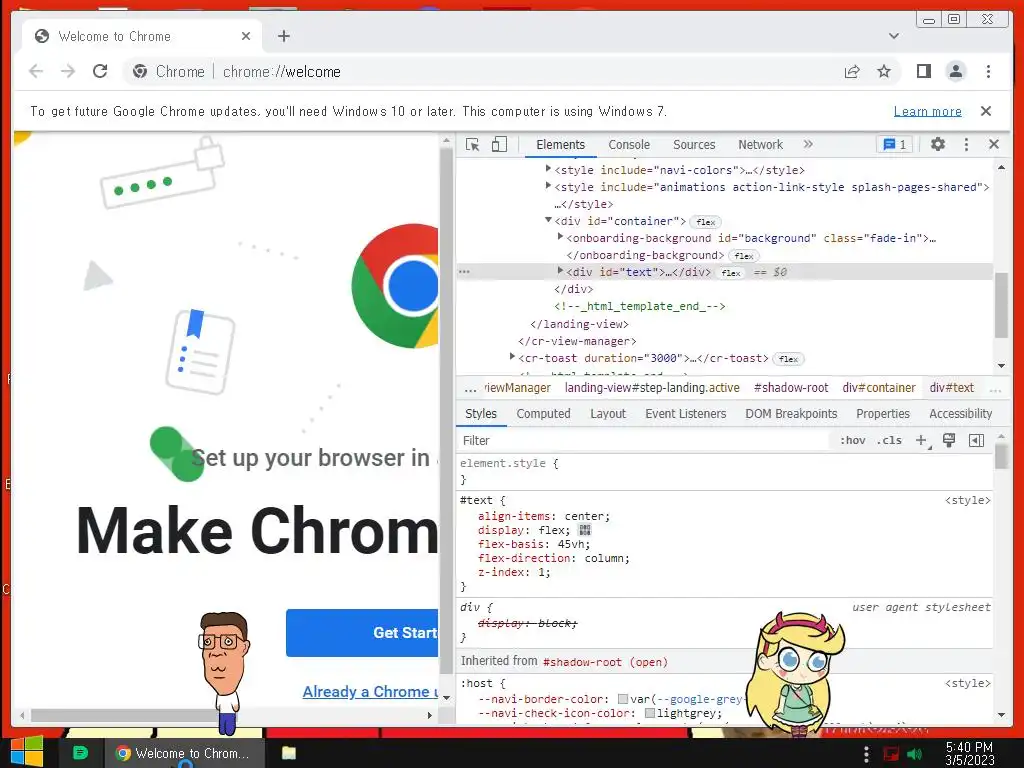Screen dimensions: 1024x768
Task: Bookmark this tab star icon
Action: coord(884,71)
